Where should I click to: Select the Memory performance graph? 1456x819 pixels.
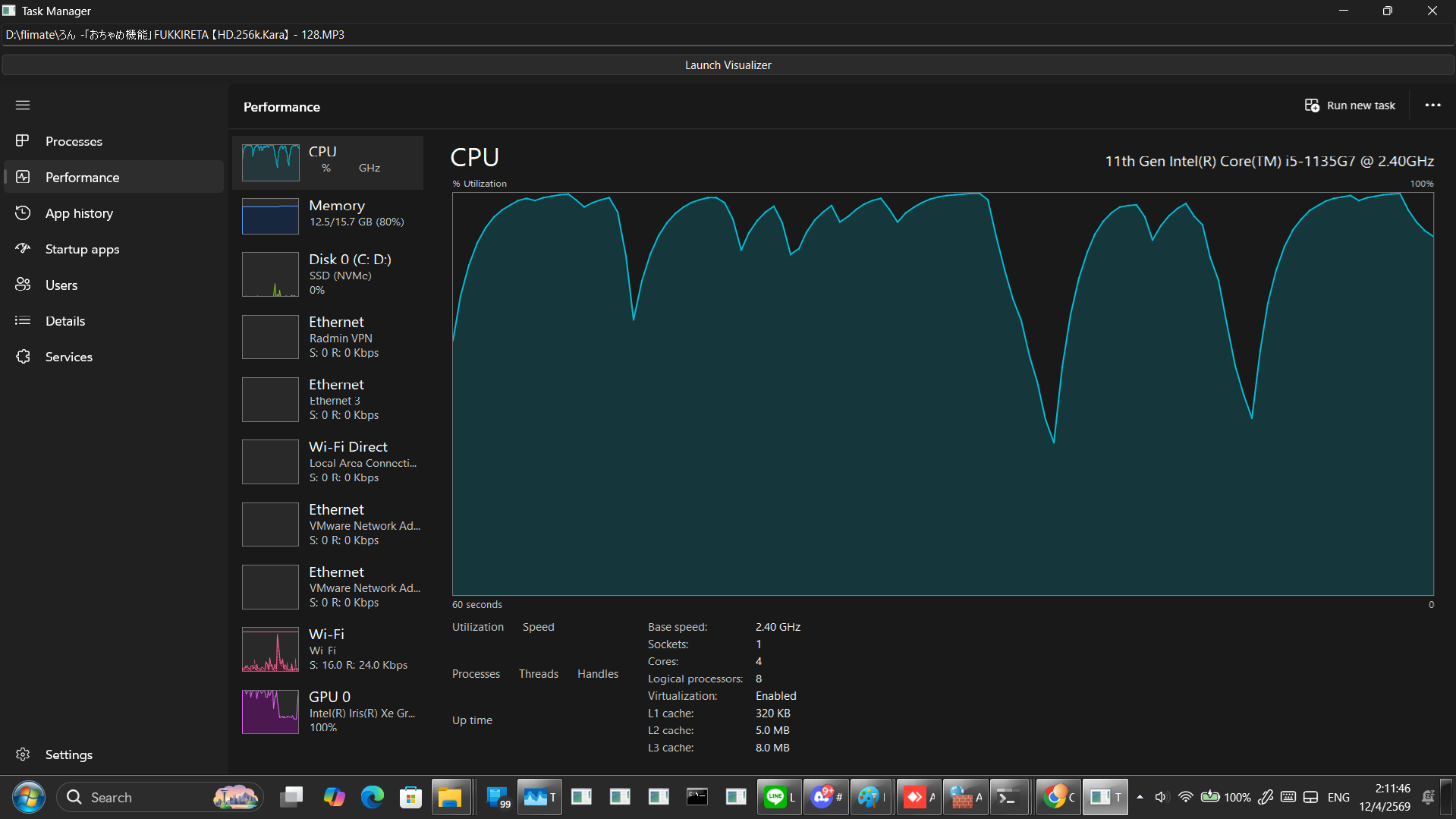click(x=270, y=216)
